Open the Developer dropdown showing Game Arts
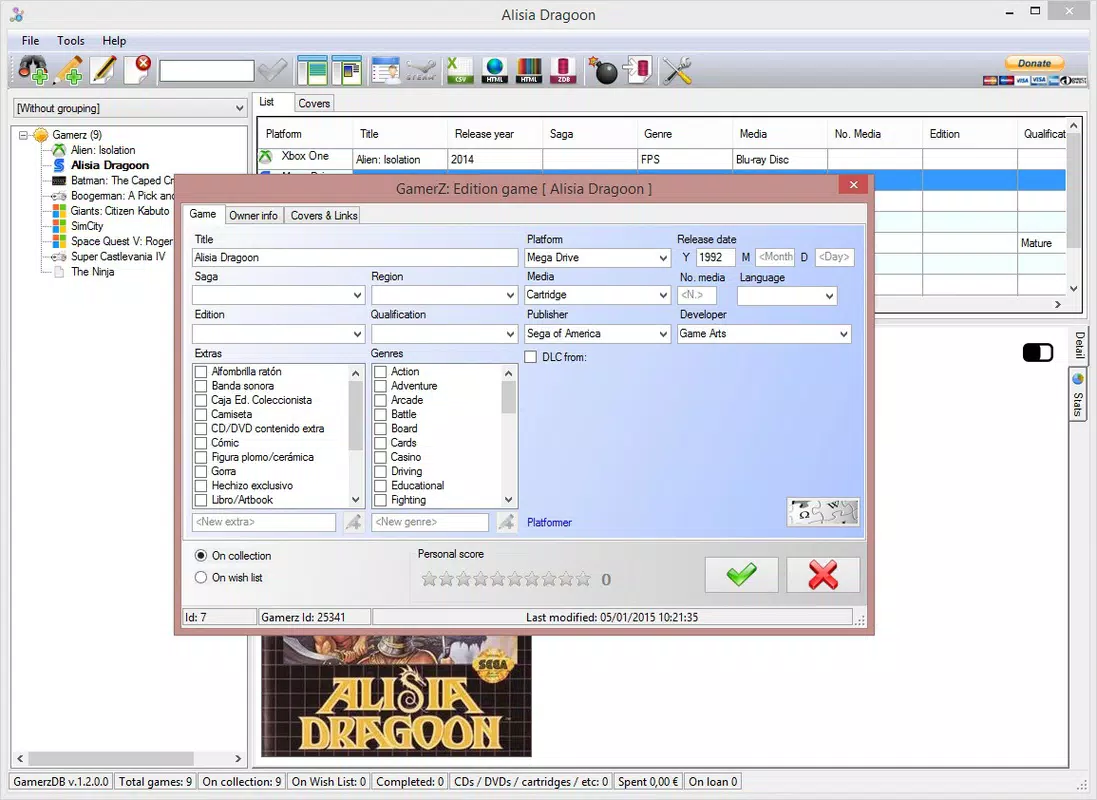 (x=764, y=334)
